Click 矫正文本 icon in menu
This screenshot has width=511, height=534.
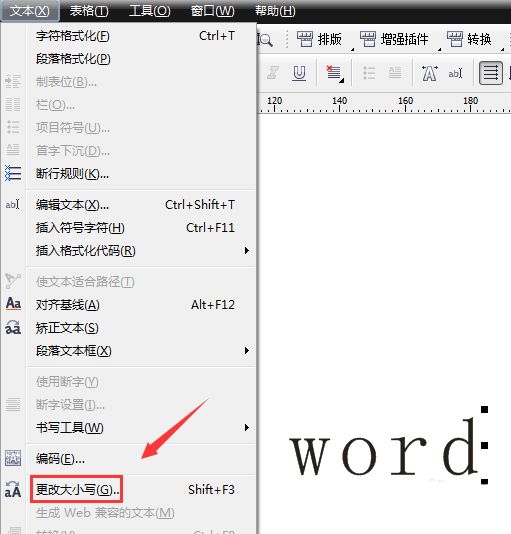(x=13, y=327)
